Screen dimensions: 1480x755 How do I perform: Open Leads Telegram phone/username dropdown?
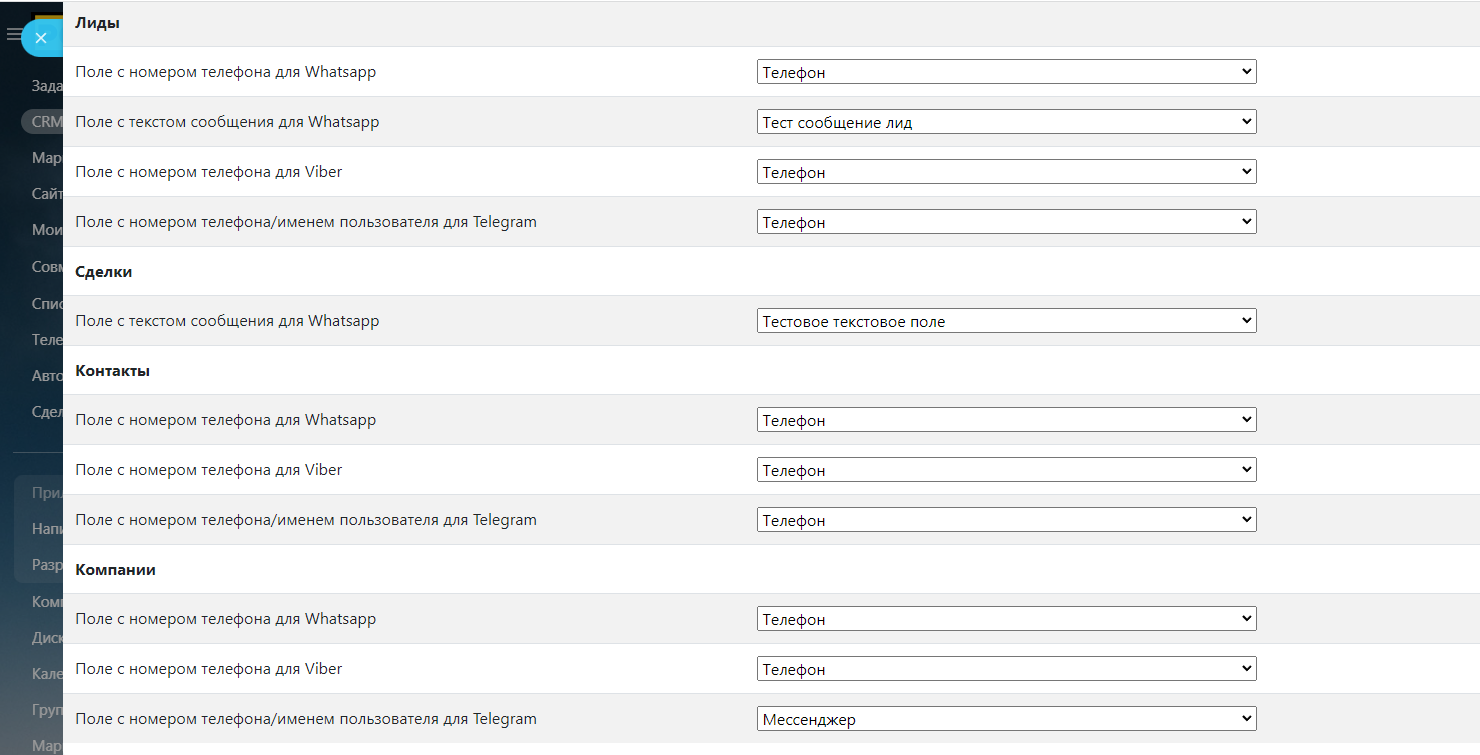(x=1006, y=222)
